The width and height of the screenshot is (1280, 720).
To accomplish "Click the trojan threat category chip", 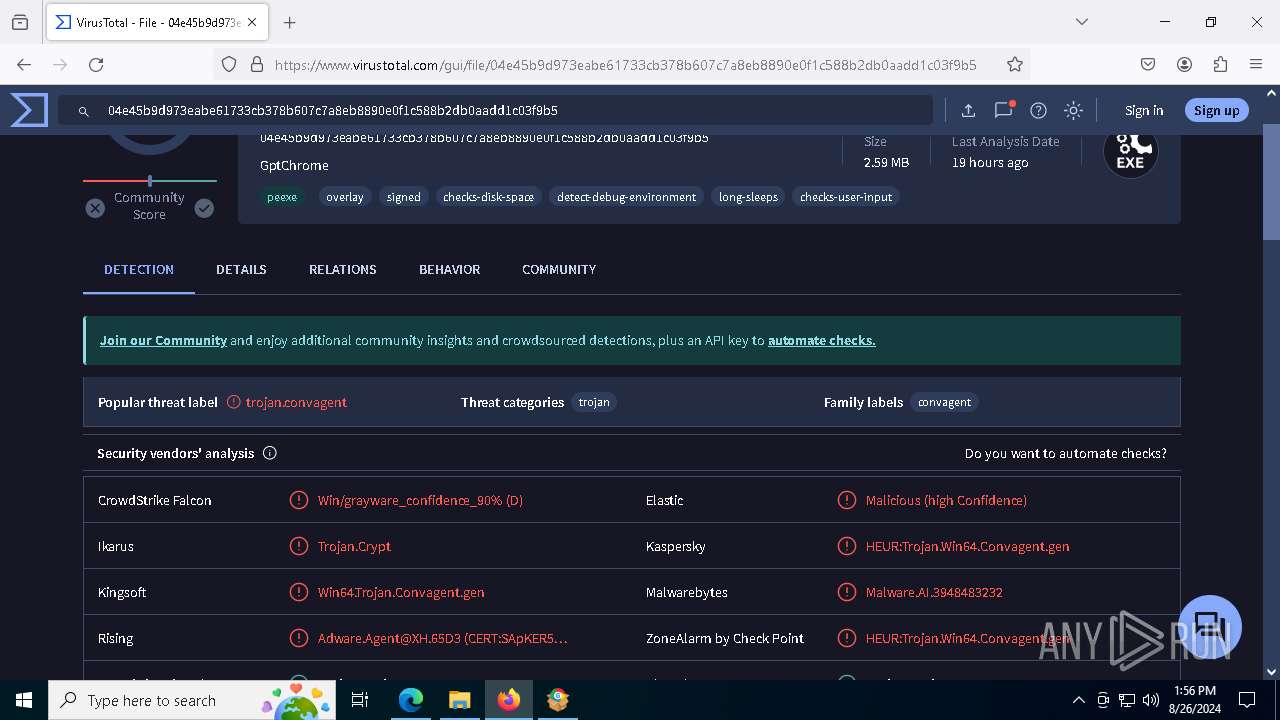I will tap(594, 402).
